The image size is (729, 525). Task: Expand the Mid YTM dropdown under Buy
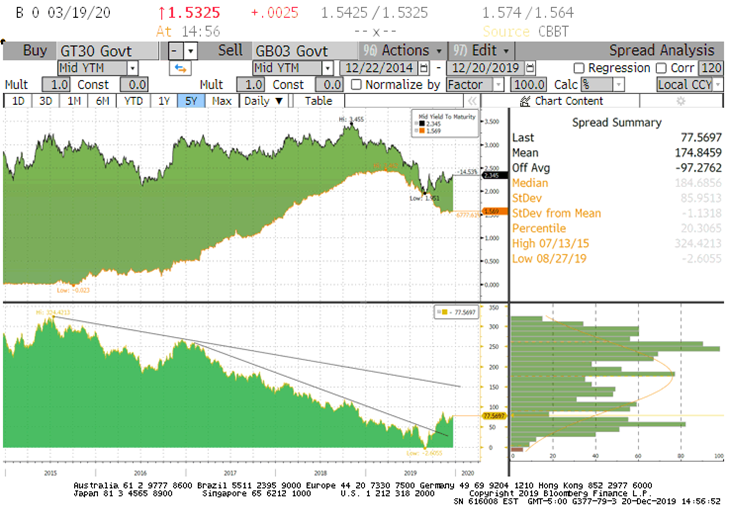click(132, 68)
